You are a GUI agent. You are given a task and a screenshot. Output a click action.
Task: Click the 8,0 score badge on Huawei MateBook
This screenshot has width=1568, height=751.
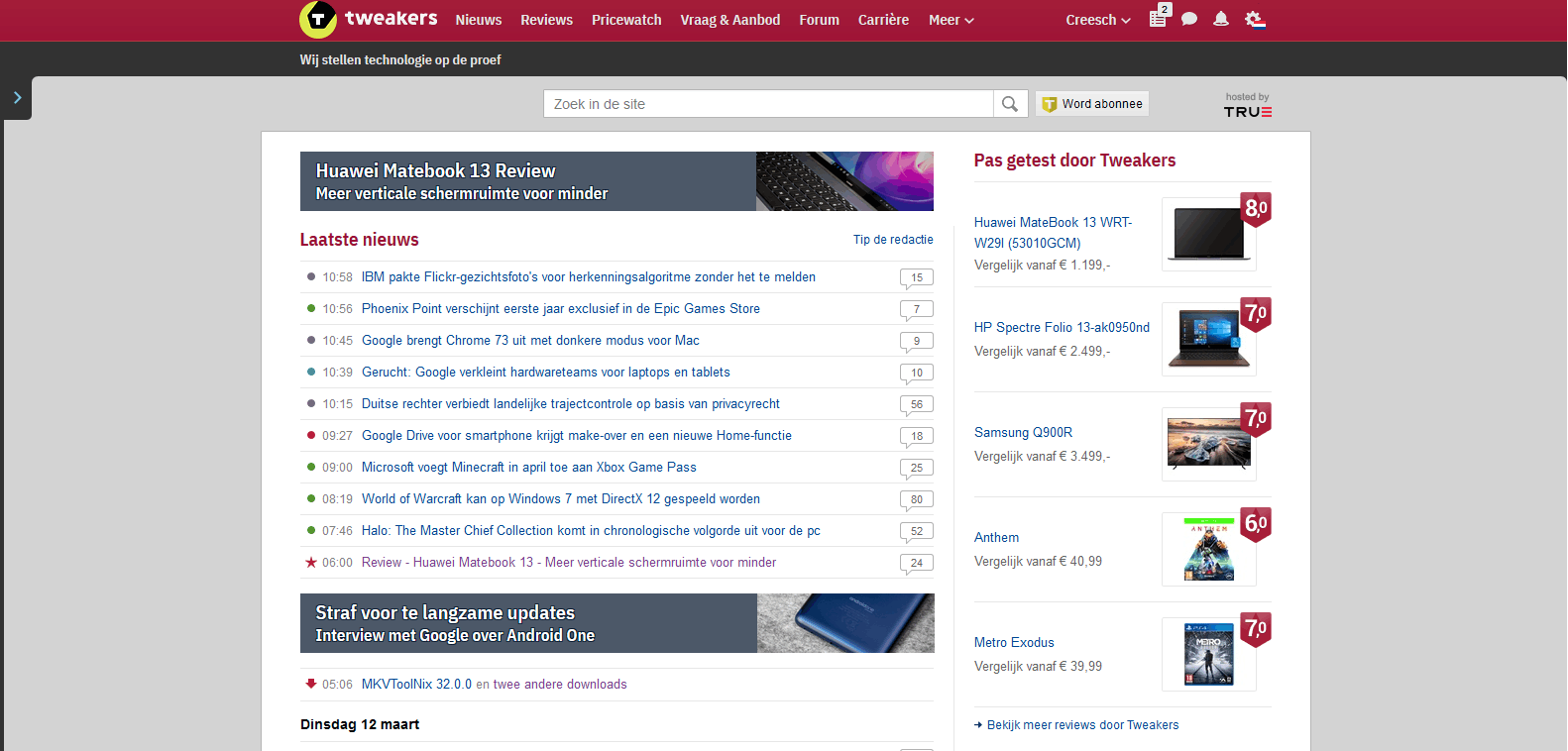[x=1256, y=209]
